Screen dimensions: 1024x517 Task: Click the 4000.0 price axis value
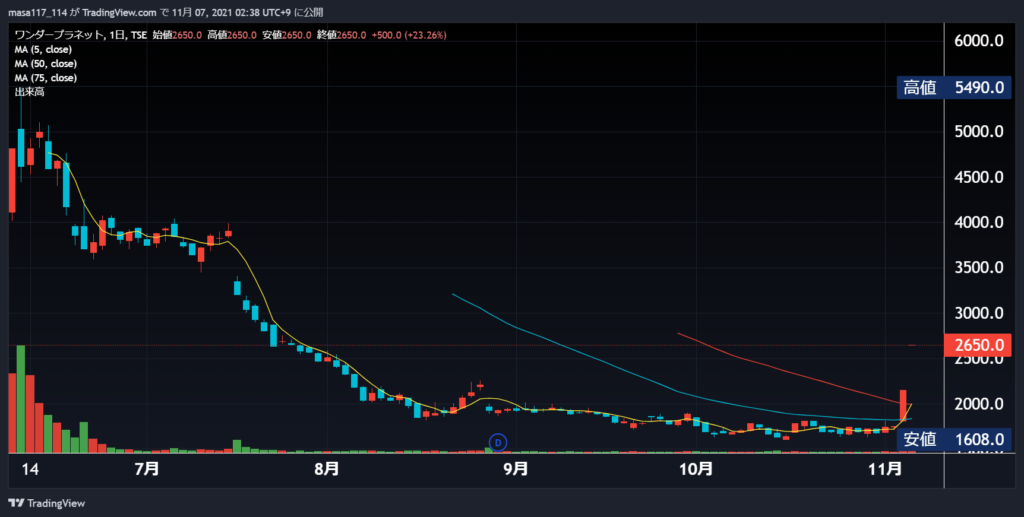click(x=979, y=222)
